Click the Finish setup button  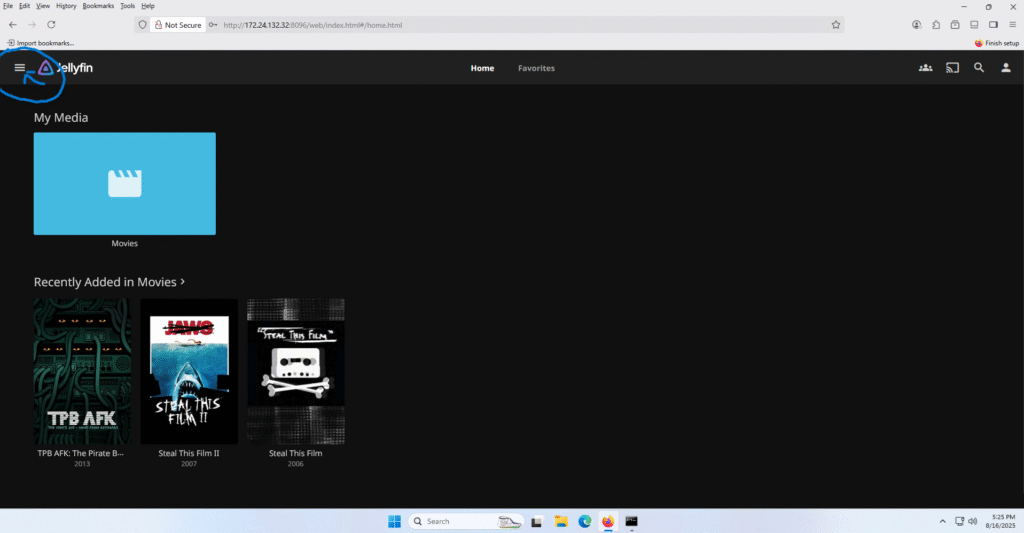click(997, 43)
